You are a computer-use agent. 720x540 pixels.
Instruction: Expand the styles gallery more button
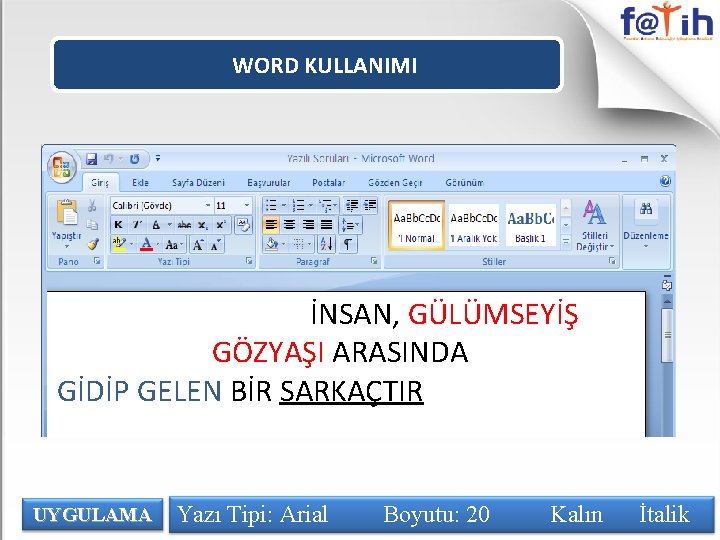[566, 242]
